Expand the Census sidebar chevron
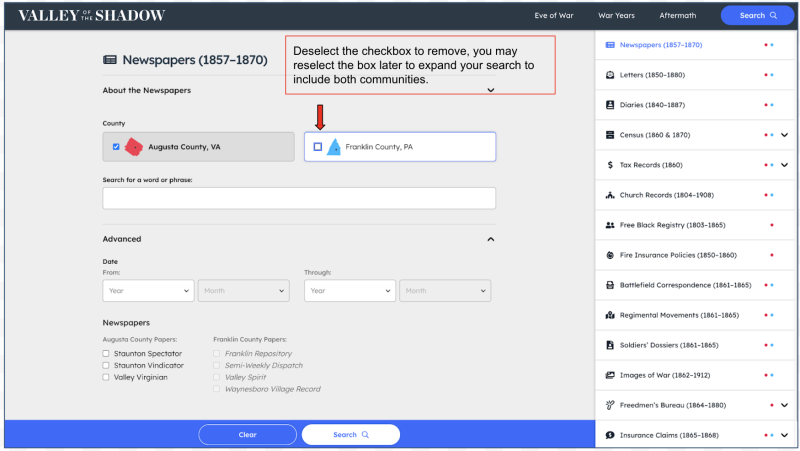This screenshot has width=800, height=451. (784, 135)
